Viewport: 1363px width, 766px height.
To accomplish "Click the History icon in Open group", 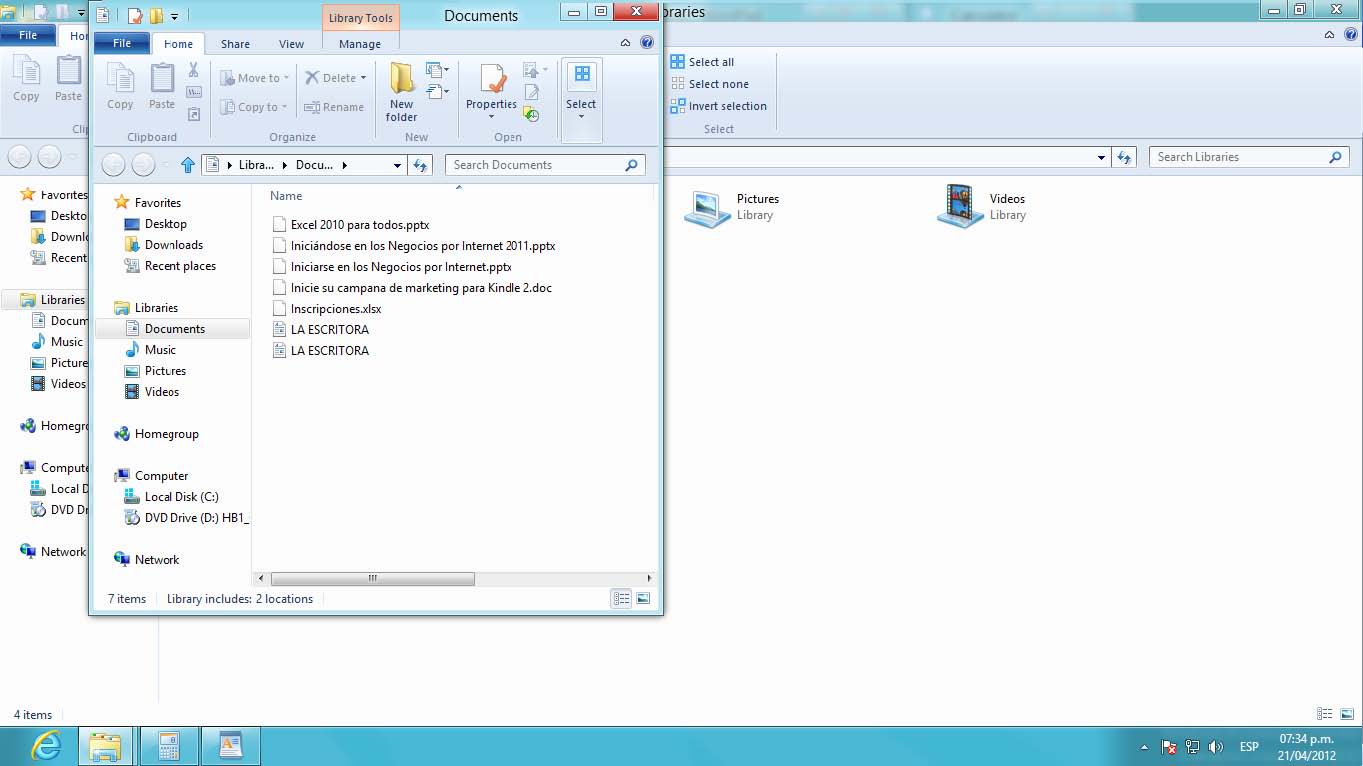I will pos(532,115).
